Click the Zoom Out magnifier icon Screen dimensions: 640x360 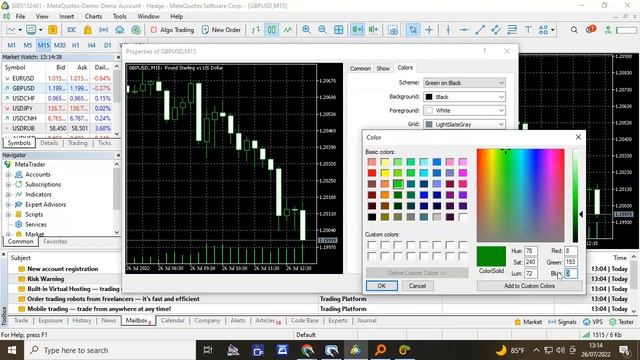tap(322, 30)
